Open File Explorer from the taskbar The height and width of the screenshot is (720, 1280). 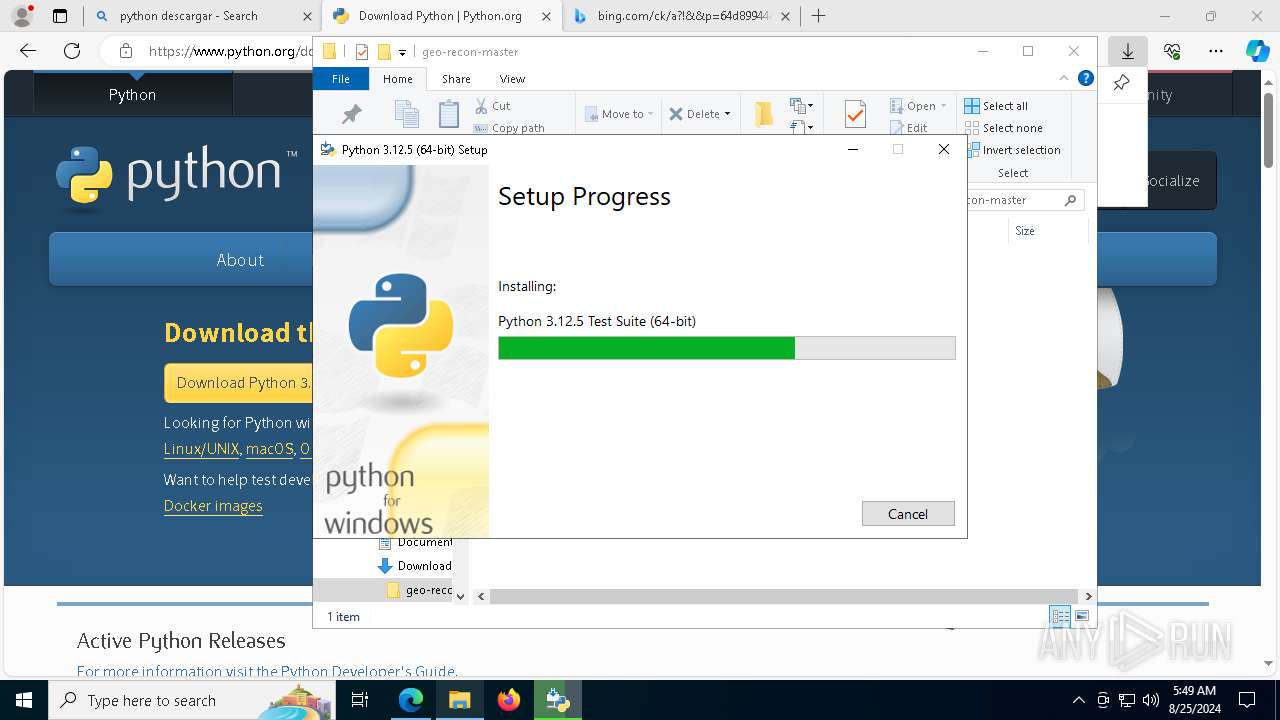[459, 700]
